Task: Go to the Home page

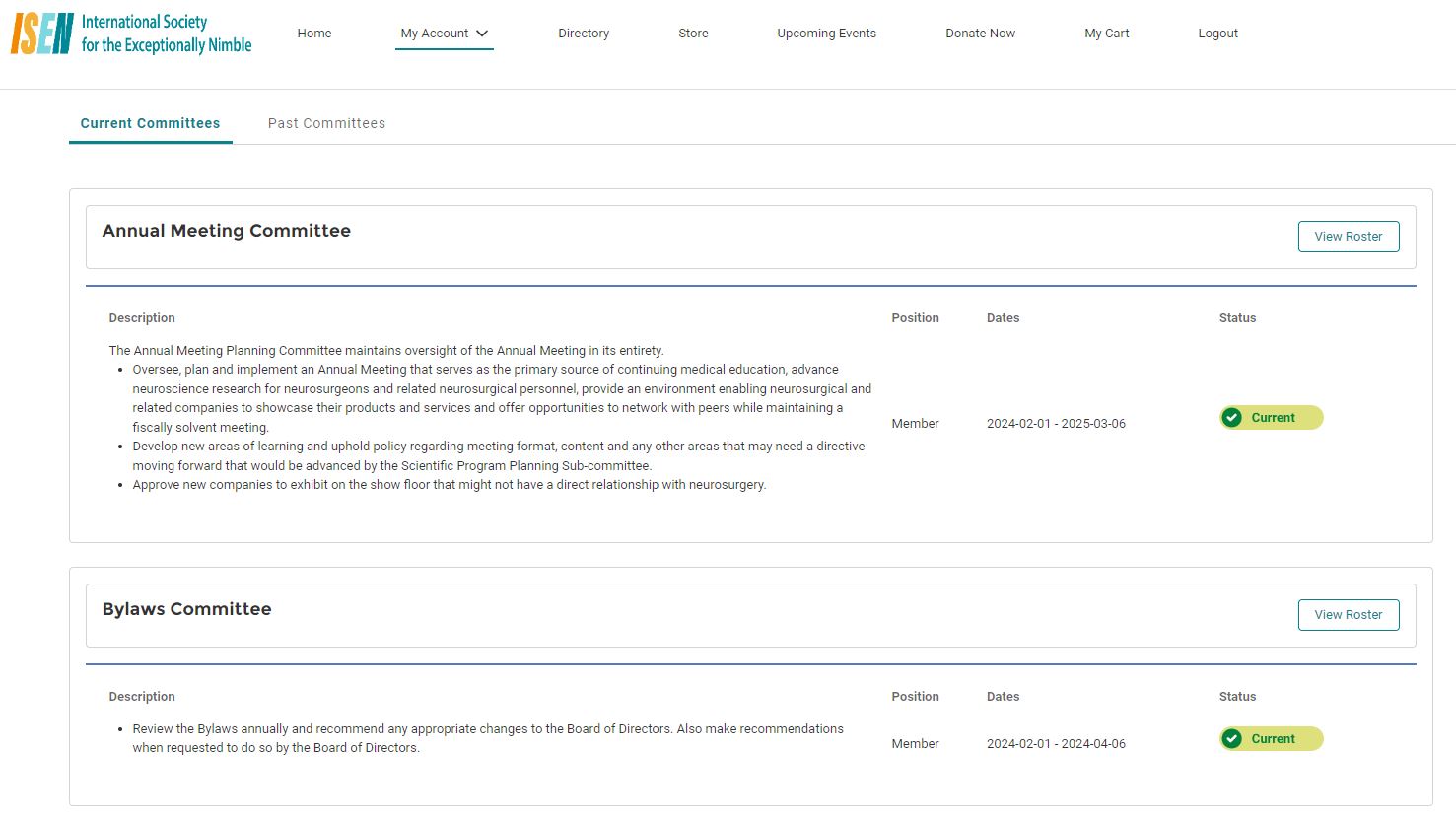Action: coord(314,34)
